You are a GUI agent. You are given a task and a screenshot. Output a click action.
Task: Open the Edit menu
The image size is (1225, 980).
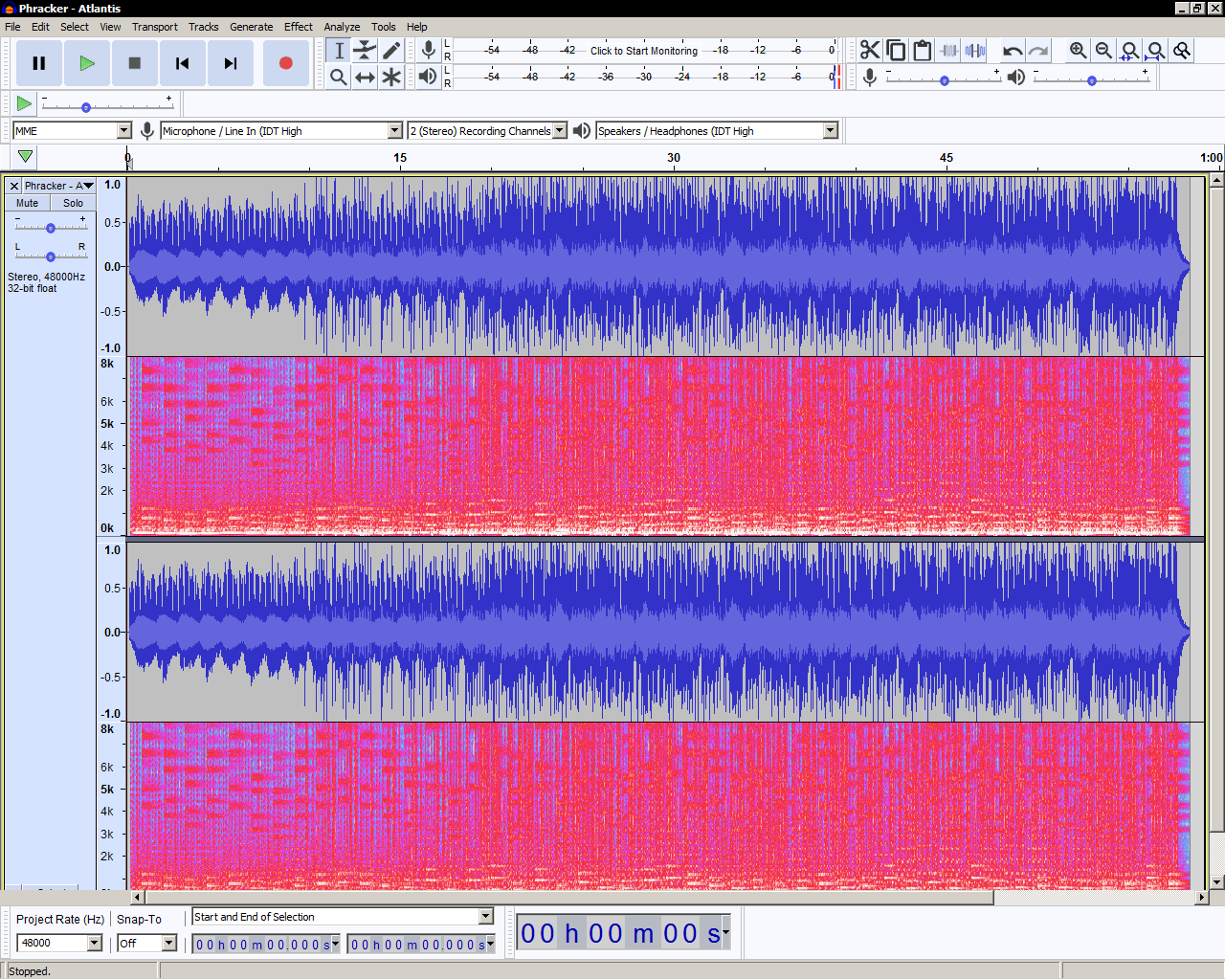pos(40,27)
